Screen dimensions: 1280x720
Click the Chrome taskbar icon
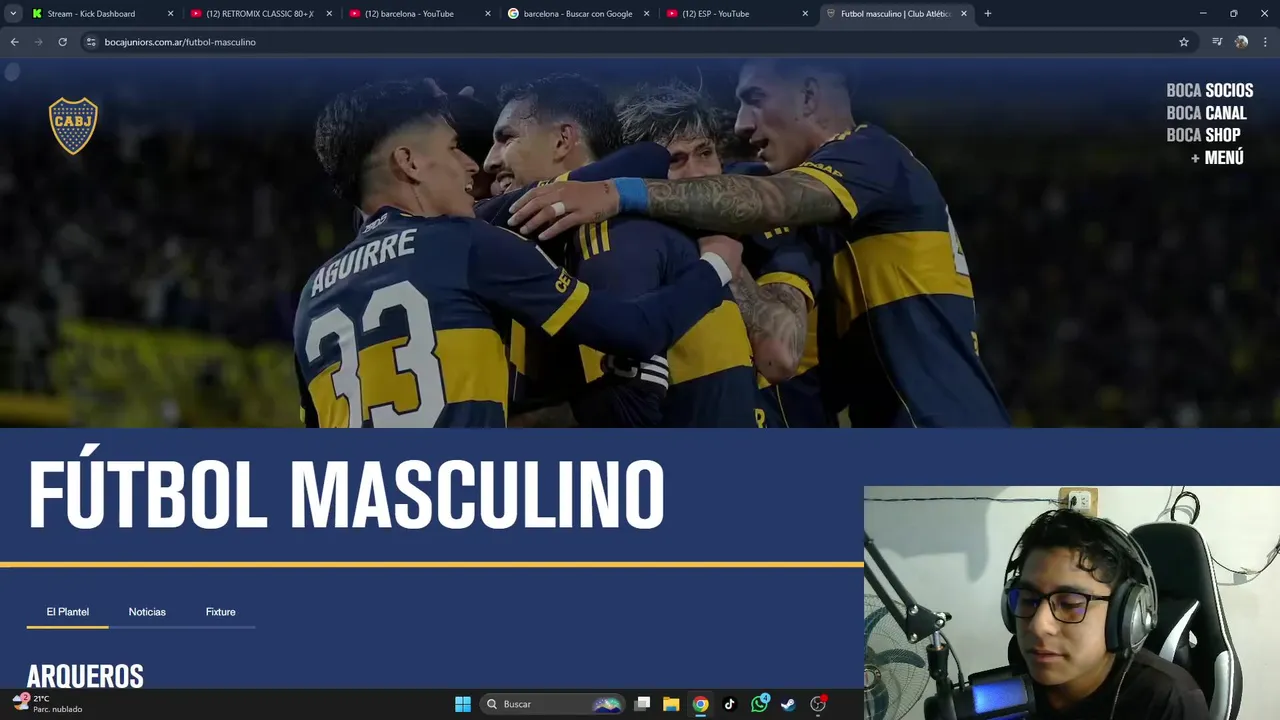pyautogui.click(x=700, y=704)
